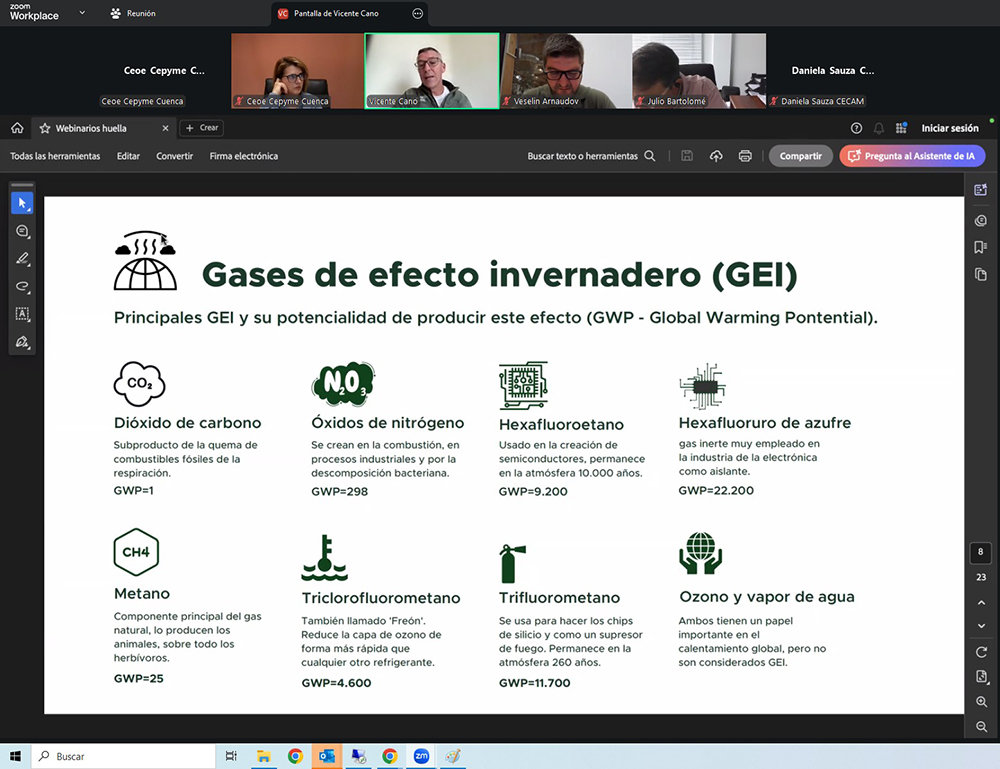Click the print document icon

[745, 155]
